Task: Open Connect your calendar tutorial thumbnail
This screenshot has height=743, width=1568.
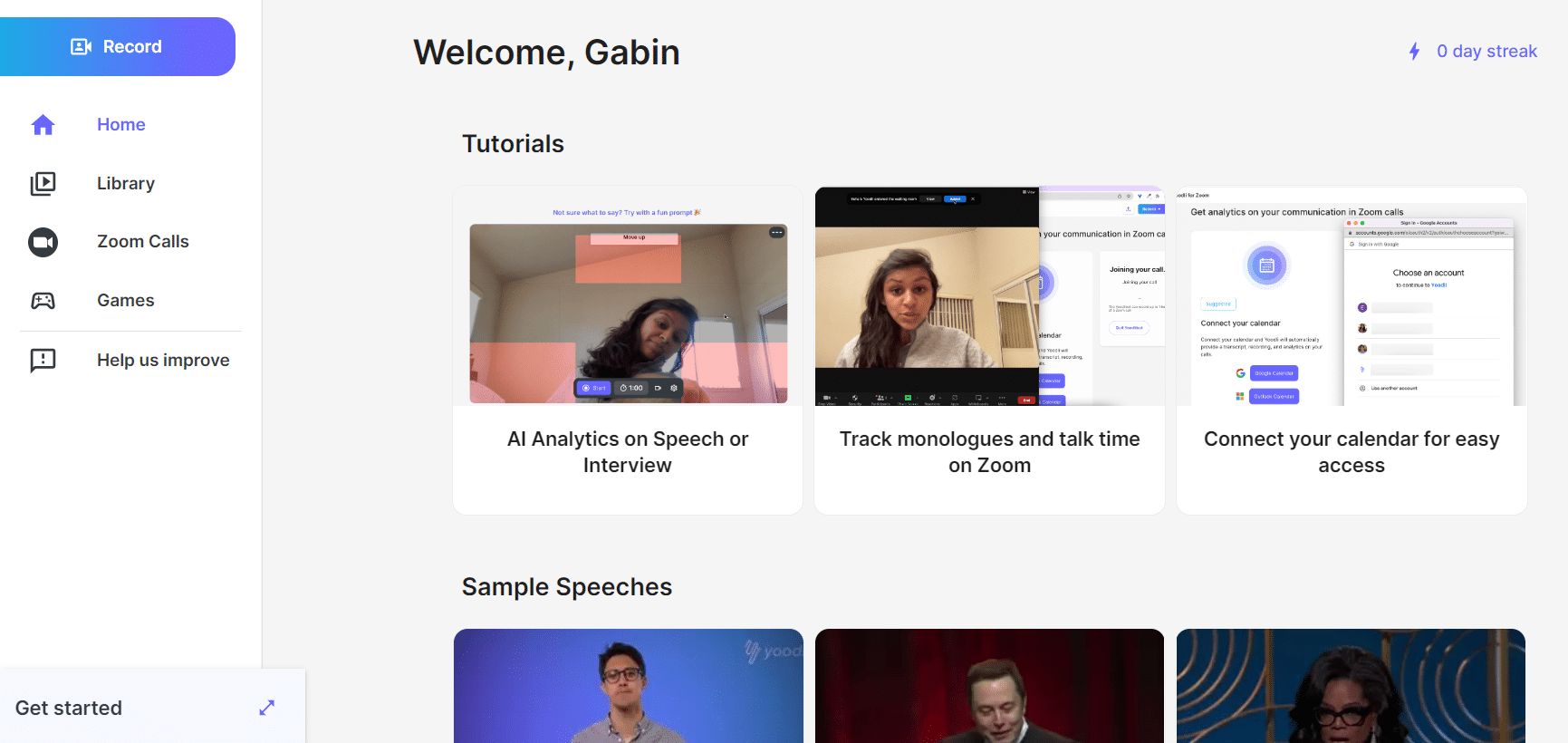Action: [x=1352, y=296]
